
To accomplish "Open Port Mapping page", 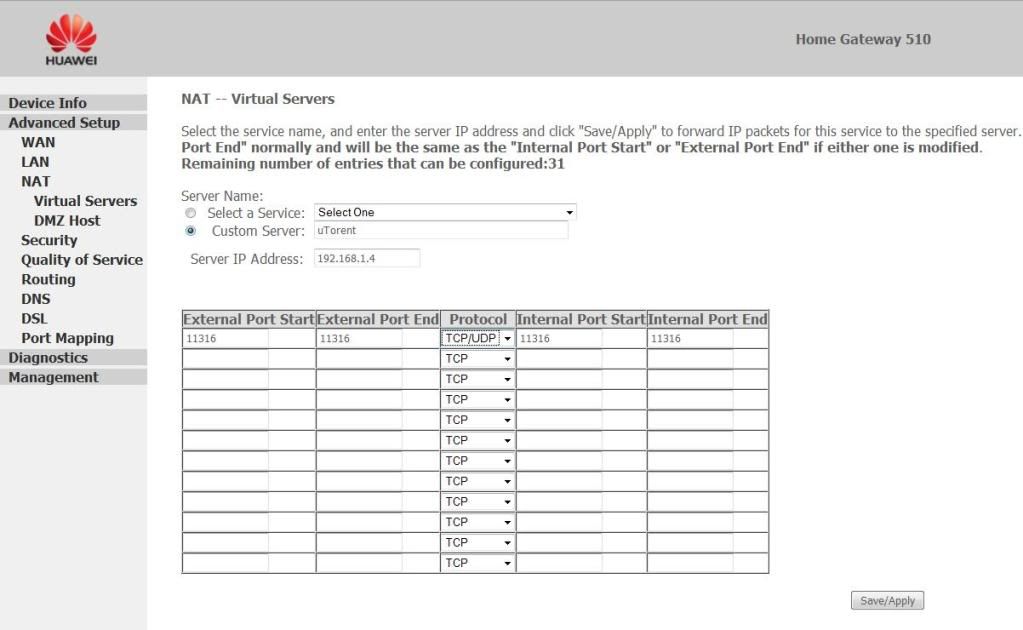I will point(67,338).
